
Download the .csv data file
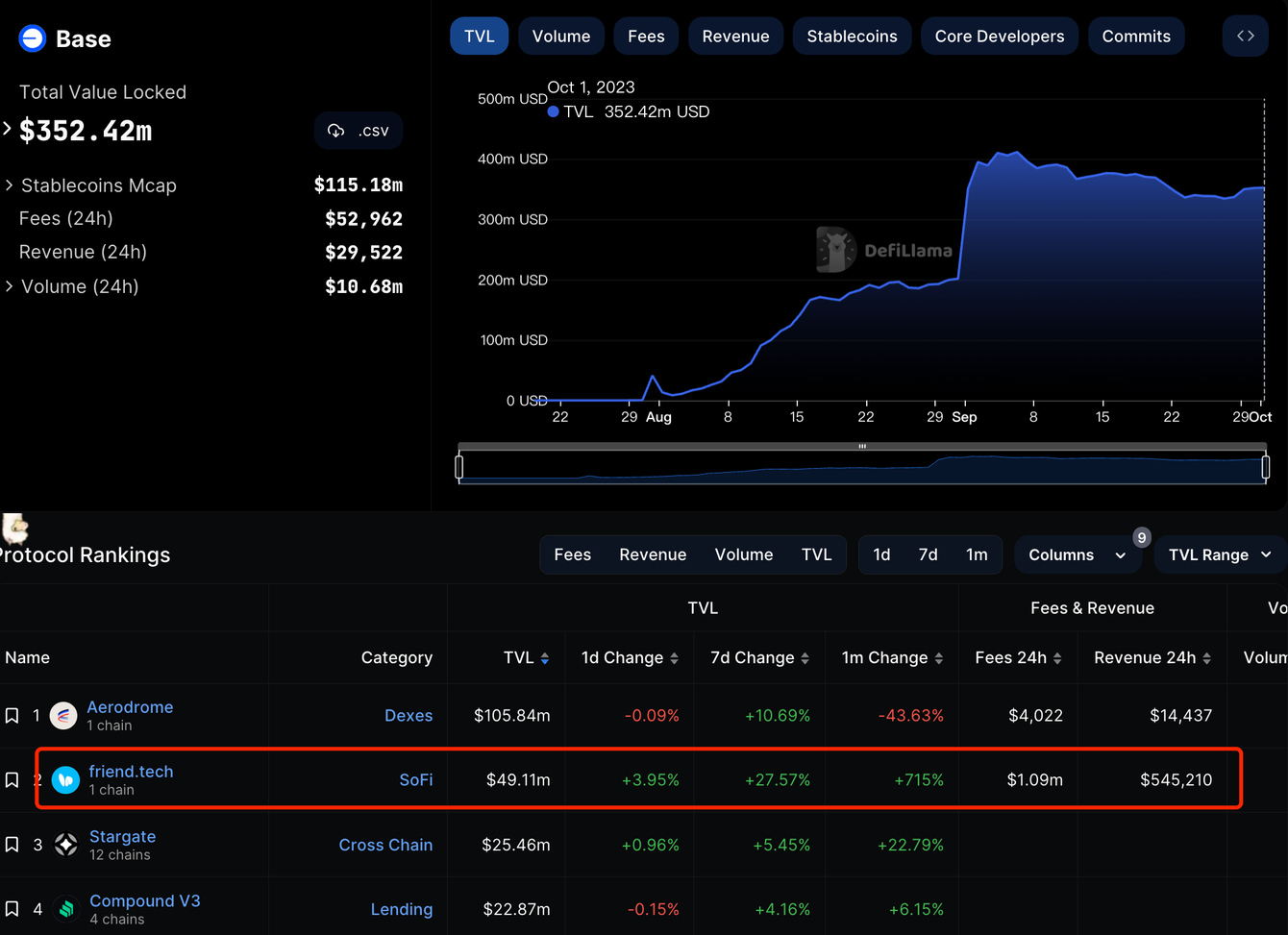[359, 131]
